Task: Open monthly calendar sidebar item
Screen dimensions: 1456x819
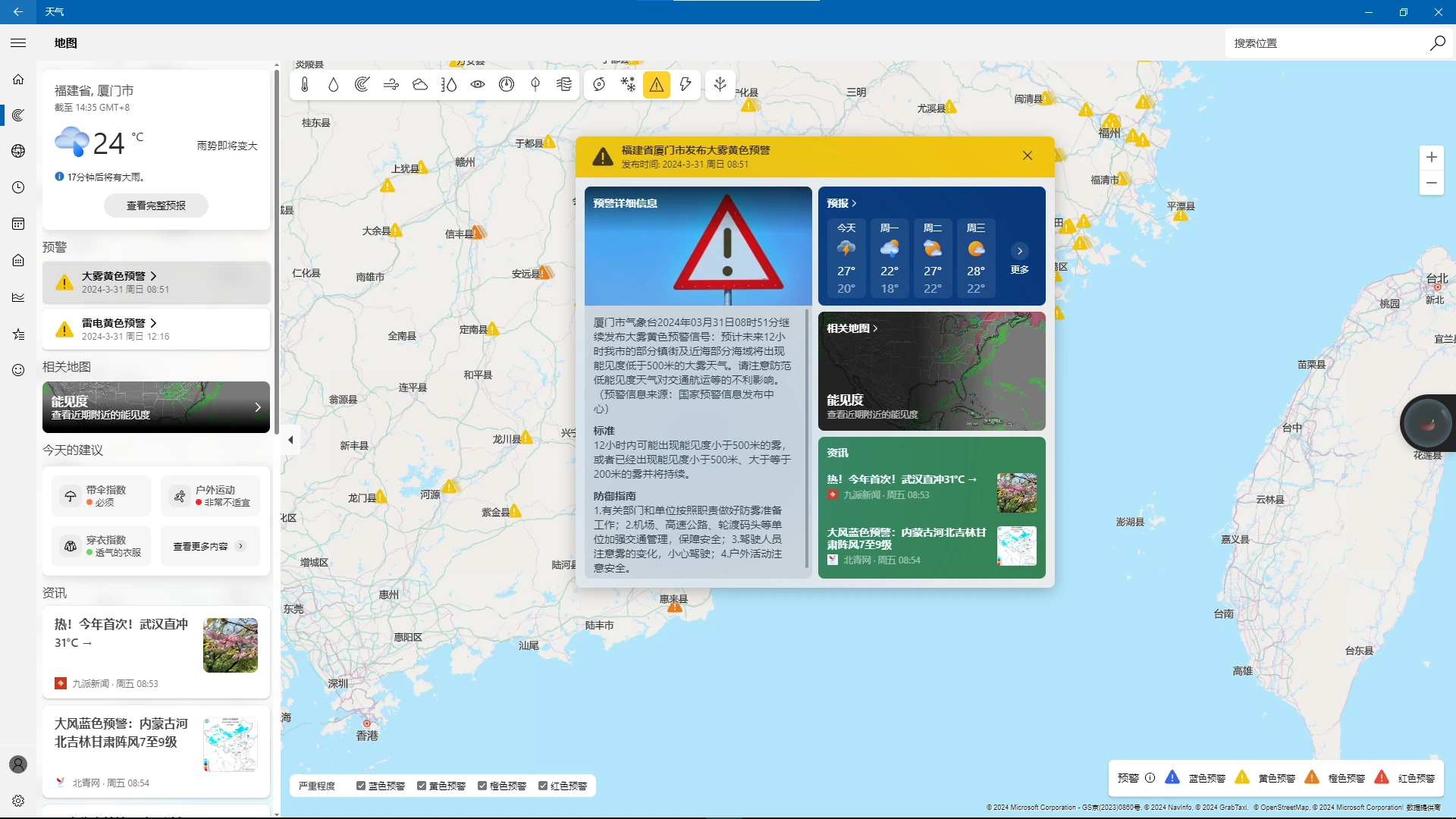Action: [x=18, y=224]
